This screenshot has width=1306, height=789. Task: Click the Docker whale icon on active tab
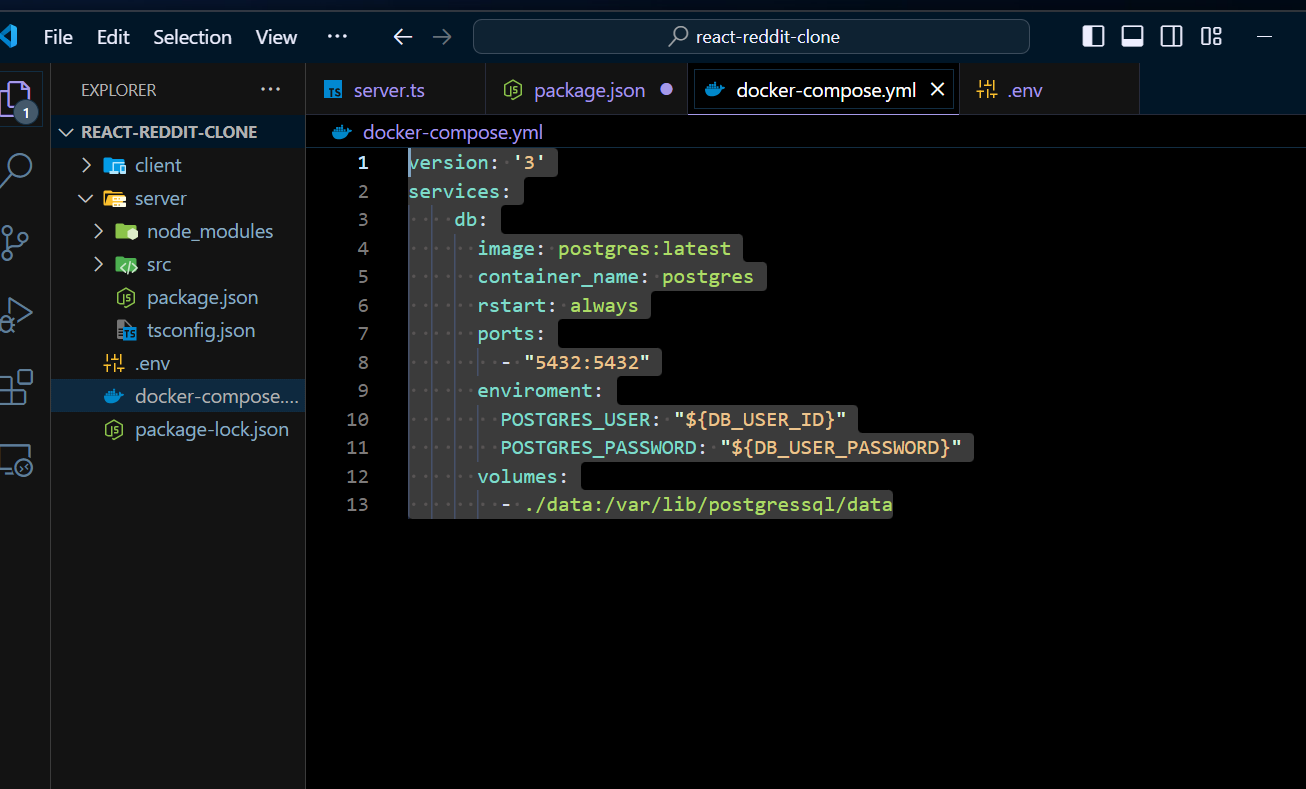pyautogui.click(x=714, y=90)
